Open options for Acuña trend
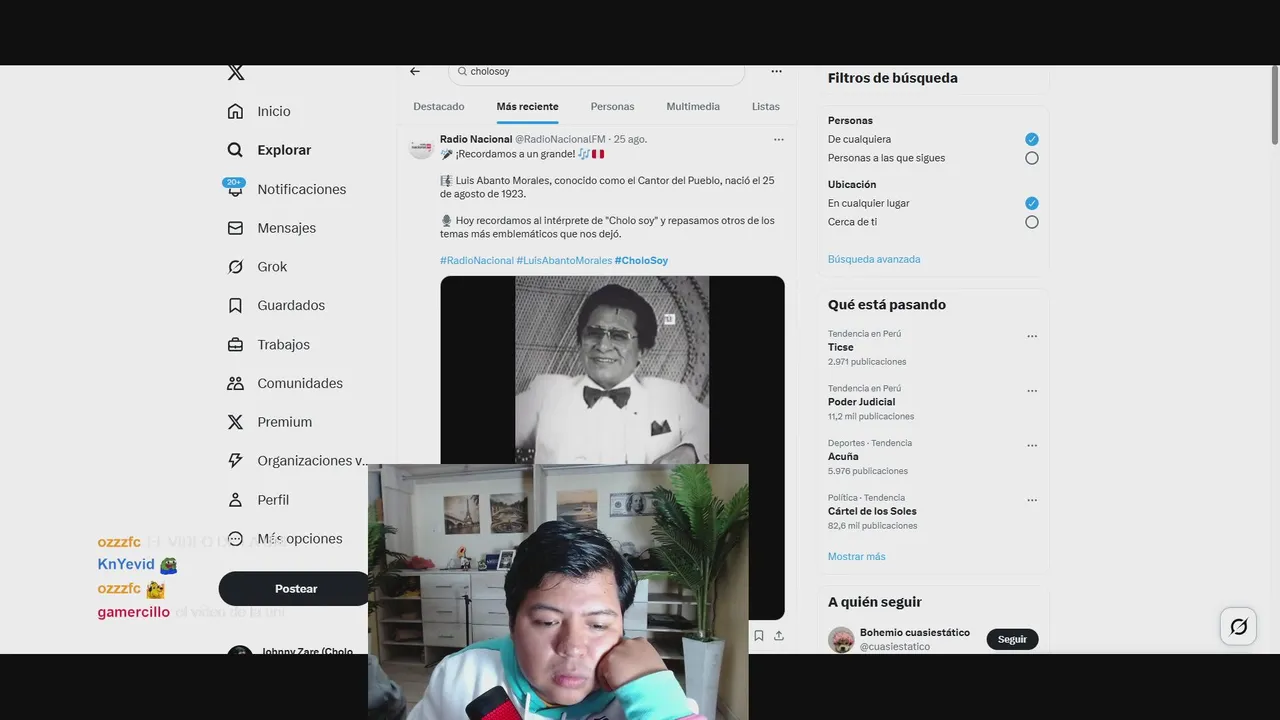The width and height of the screenshot is (1280, 720). click(1032, 445)
